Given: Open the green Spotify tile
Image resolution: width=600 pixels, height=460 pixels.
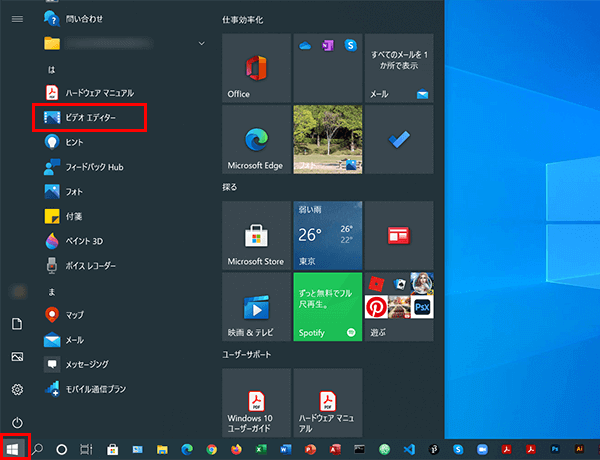Looking at the screenshot, I should coord(328,307).
